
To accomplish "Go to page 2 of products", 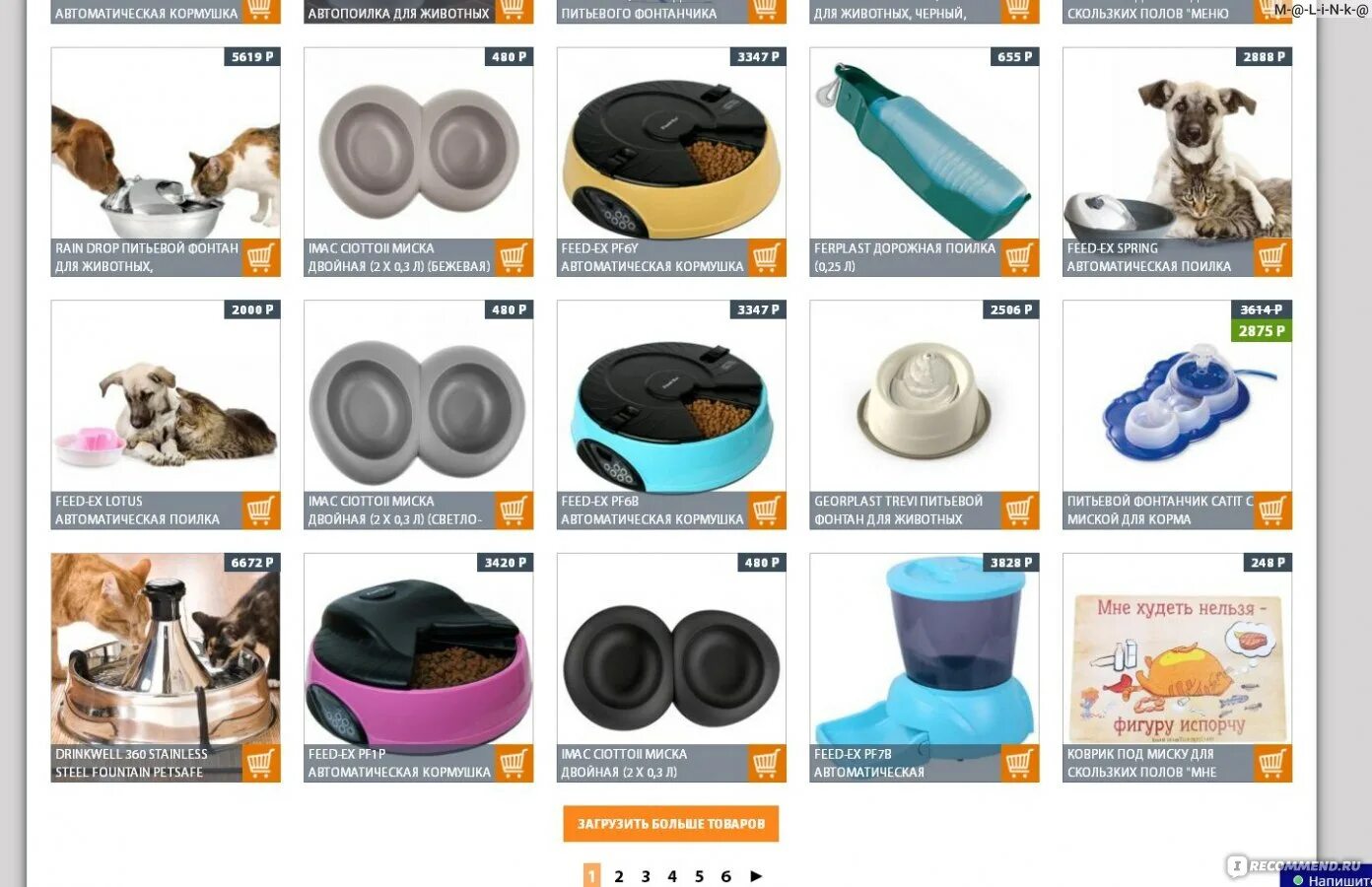I will click(619, 876).
